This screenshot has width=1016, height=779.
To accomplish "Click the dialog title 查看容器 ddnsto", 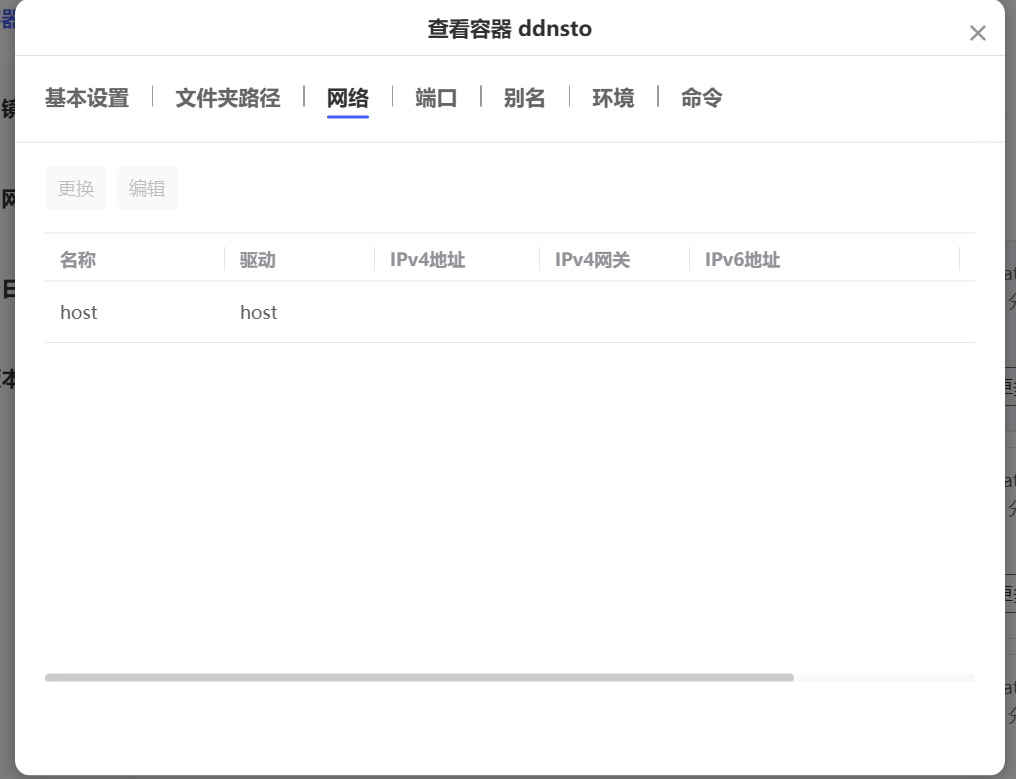I will [509, 29].
